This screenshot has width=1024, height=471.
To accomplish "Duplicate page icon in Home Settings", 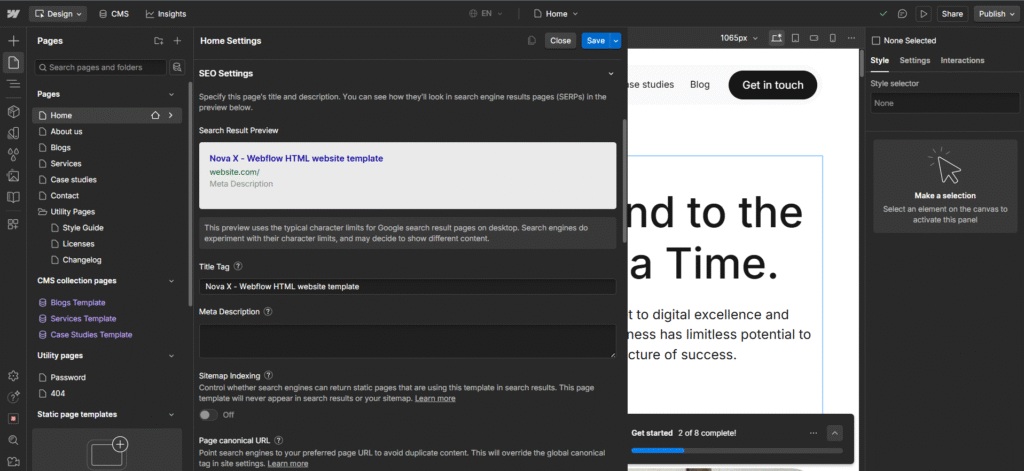I will point(532,41).
